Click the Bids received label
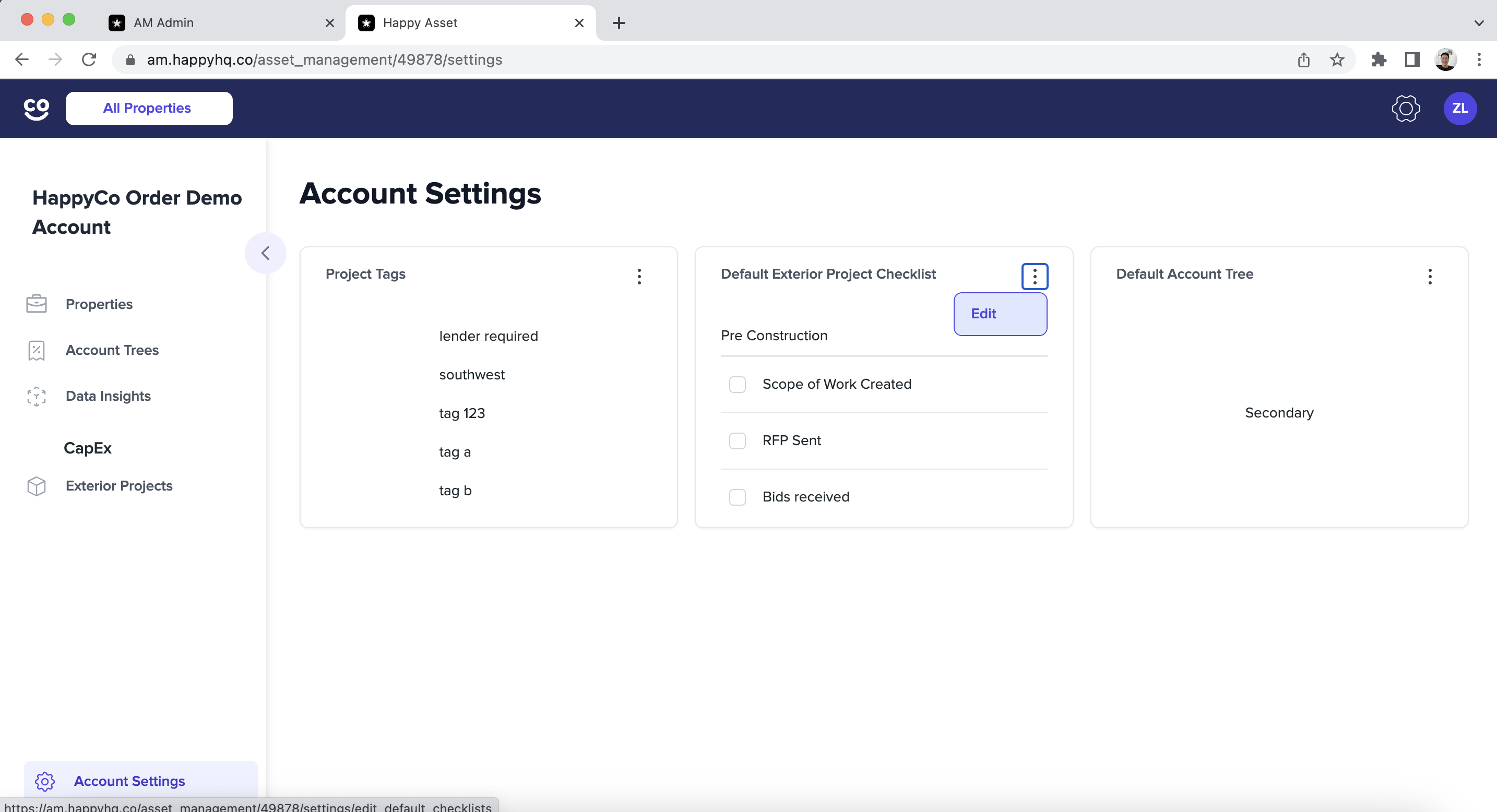Screen dimensions: 1497x812 pyautogui.click(x=805, y=497)
